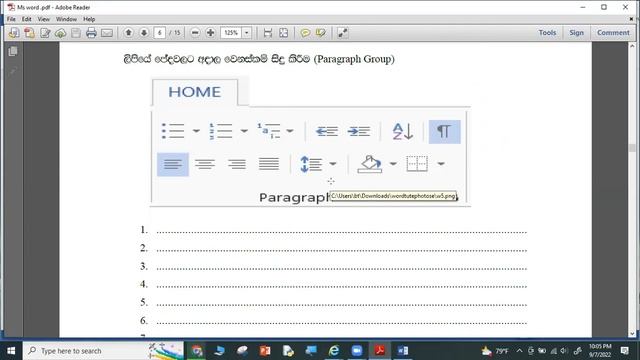Click the dropdown arrow beside numbering icon
This screenshot has width=640, height=360.
tap(244, 131)
